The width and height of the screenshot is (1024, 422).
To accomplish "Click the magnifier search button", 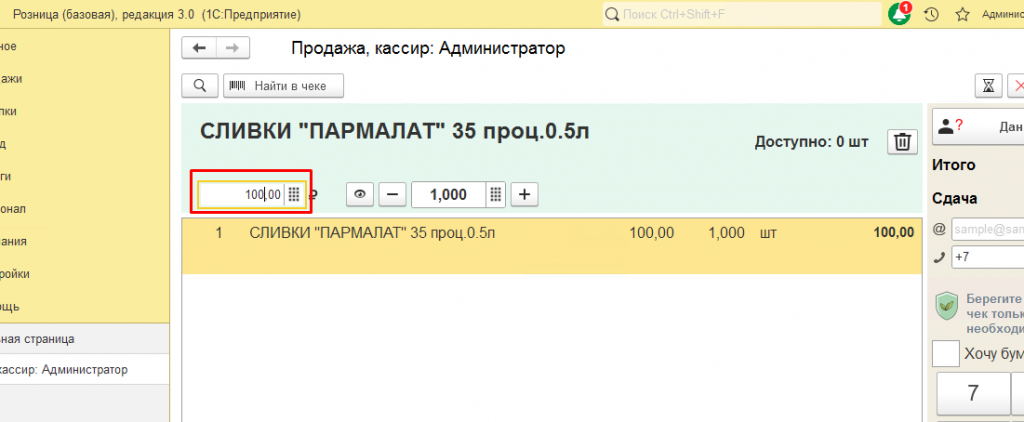I will point(200,86).
